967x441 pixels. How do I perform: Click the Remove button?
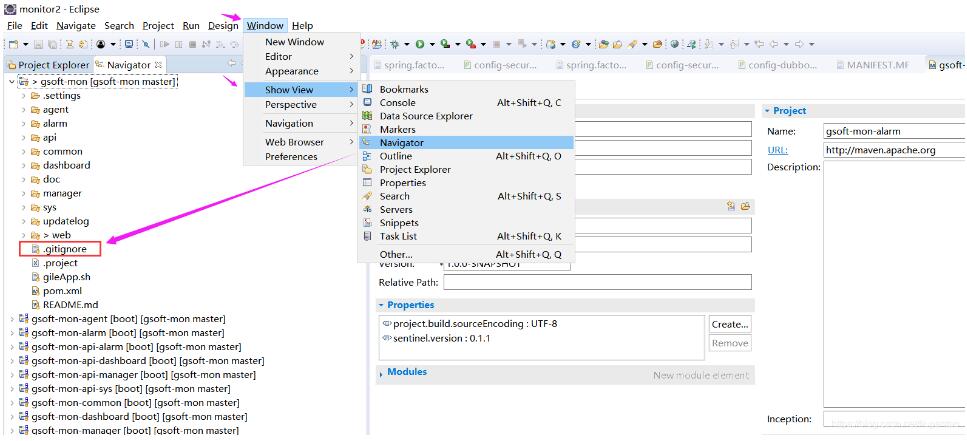coord(730,344)
